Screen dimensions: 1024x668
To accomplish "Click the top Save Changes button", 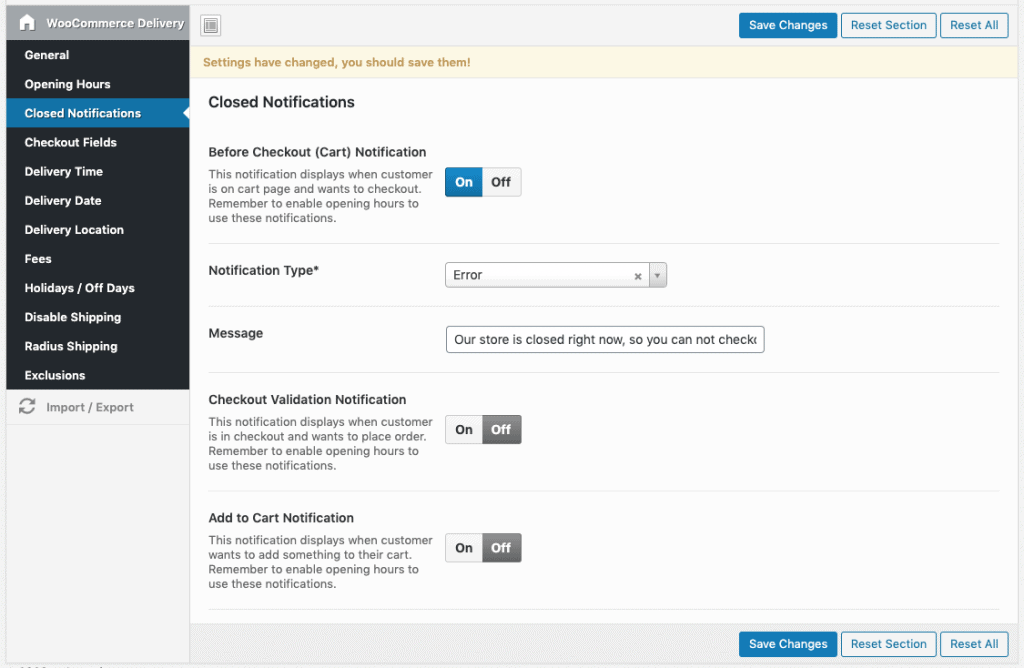I will point(788,25).
